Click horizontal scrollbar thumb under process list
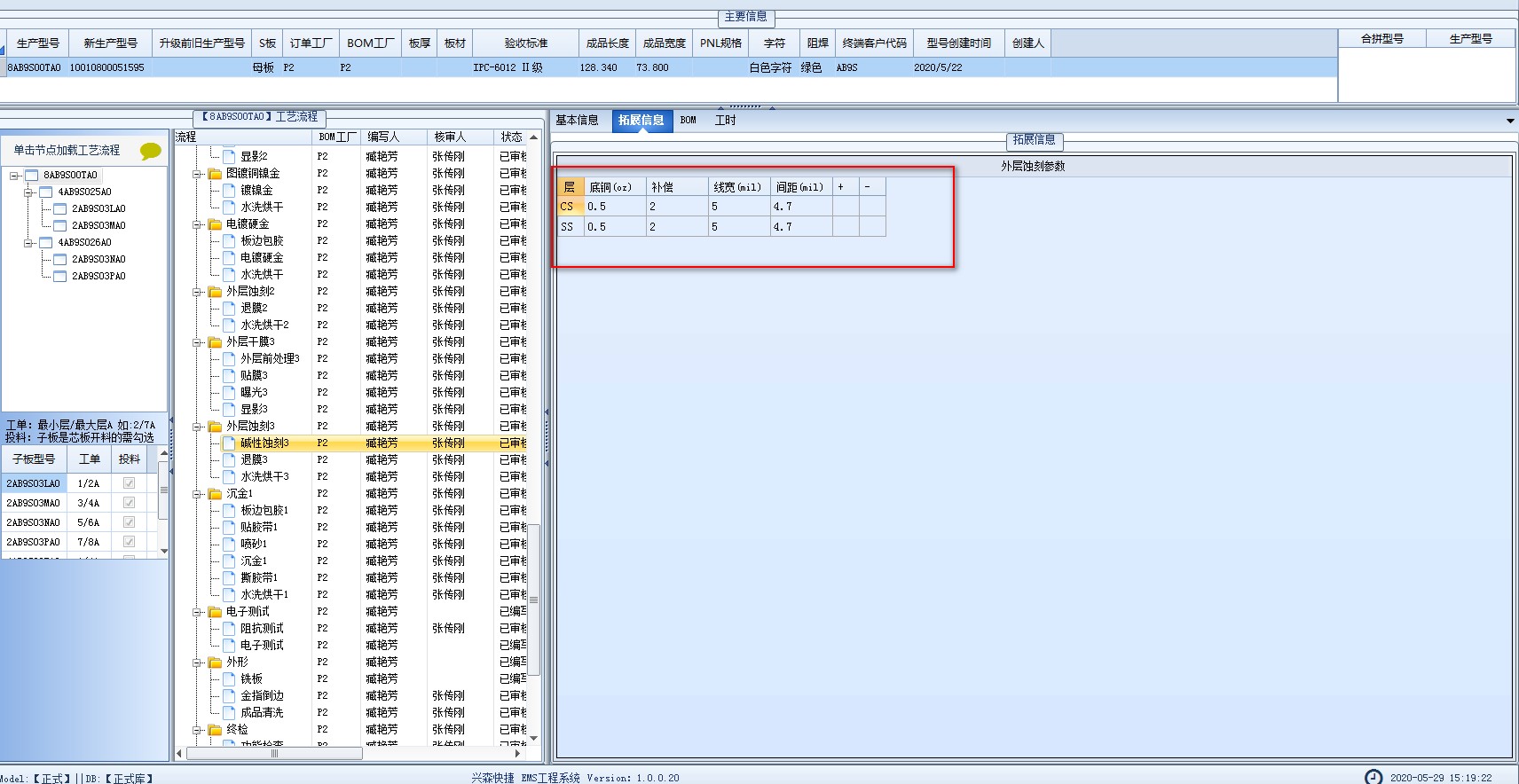1519x784 pixels. (x=274, y=754)
